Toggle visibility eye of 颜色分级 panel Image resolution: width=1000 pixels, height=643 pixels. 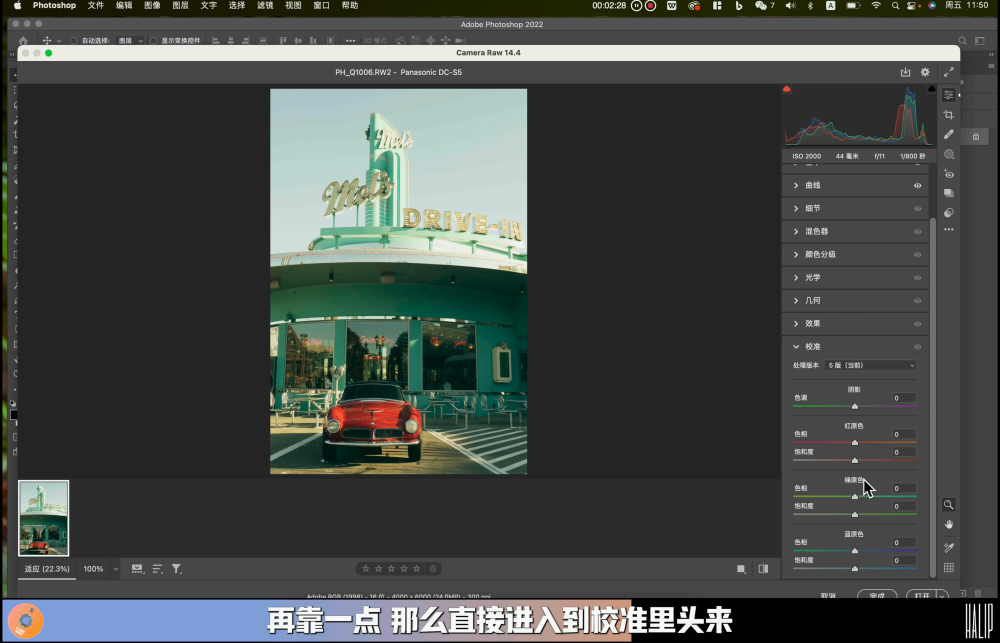click(x=917, y=255)
